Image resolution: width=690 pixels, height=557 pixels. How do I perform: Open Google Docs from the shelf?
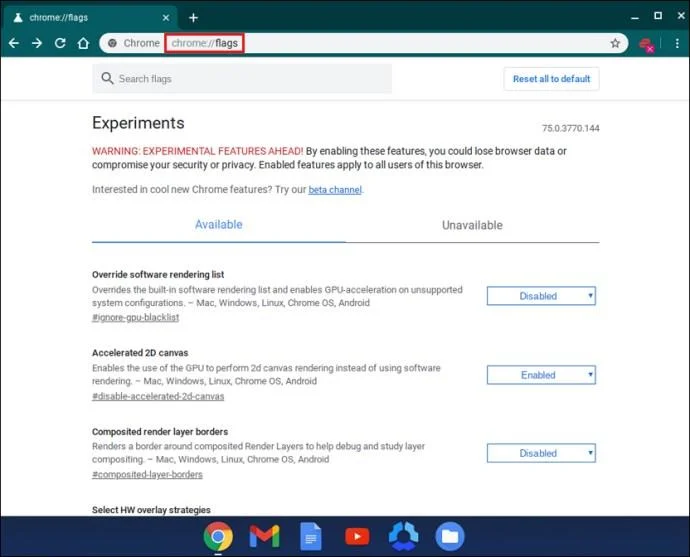[311, 536]
